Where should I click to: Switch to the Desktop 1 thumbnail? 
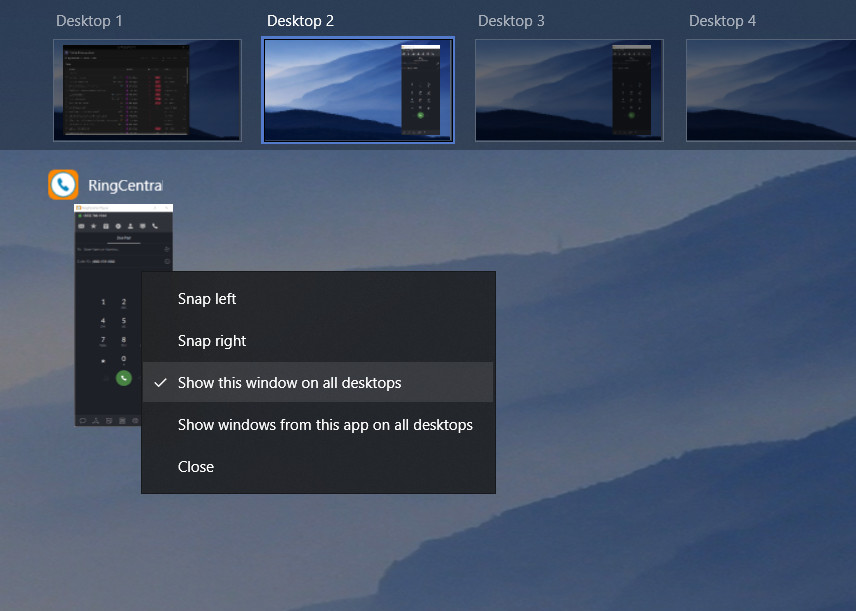point(147,90)
